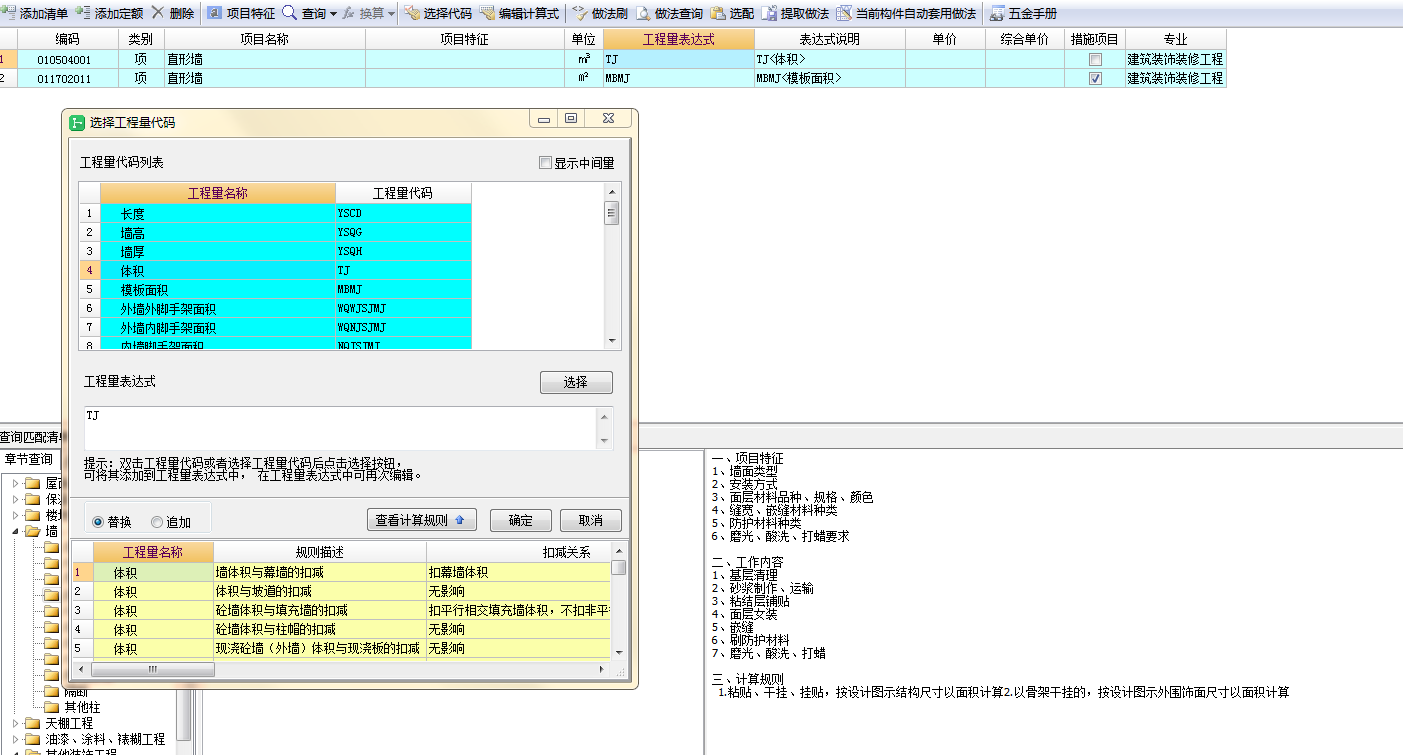Click the MBMJ<模板面积> expression description cell
Screen dimensions: 1403x755
point(829,78)
